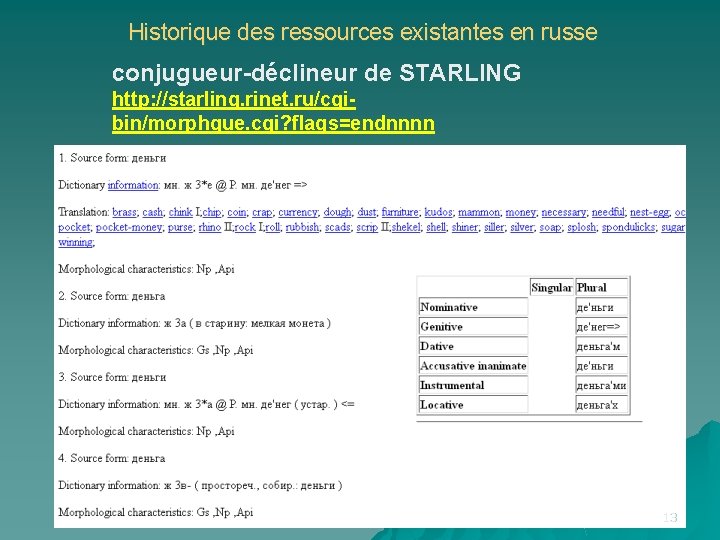Image resolution: width=720 pixels, height=540 pixels.
Task: Click the 'dust' translation link
Action: [x=366, y=212]
